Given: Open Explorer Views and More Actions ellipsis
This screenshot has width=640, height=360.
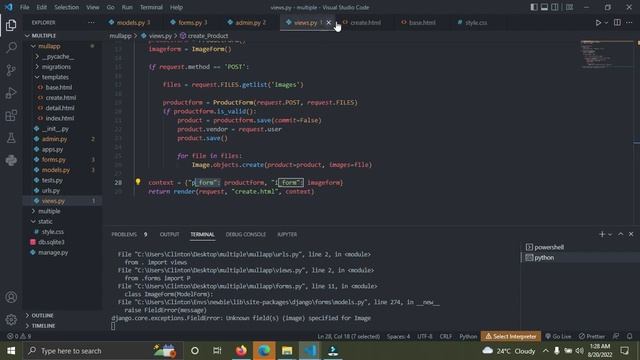Looking at the screenshot, I should (91, 23).
